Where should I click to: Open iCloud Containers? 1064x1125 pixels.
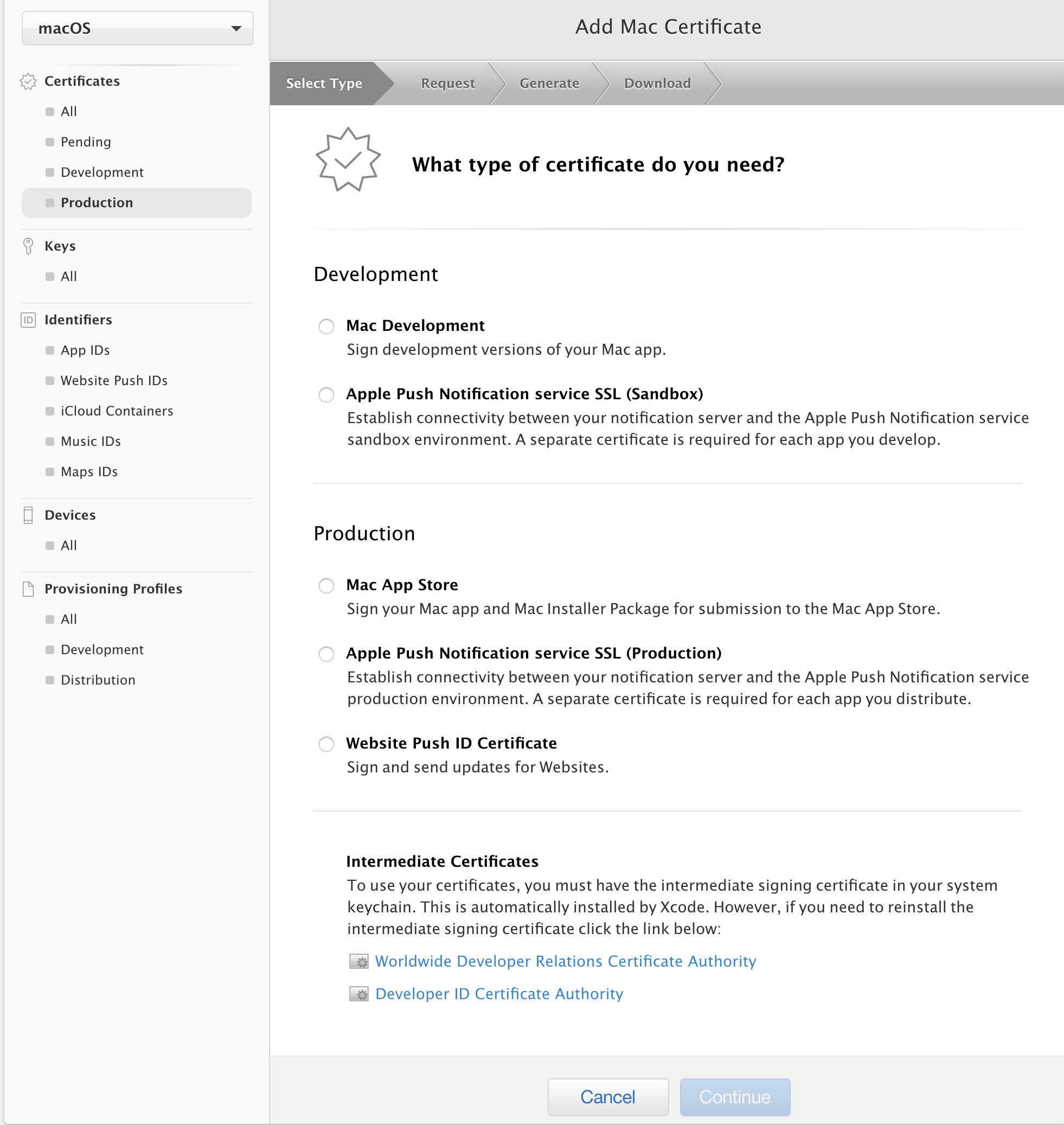pos(117,411)
